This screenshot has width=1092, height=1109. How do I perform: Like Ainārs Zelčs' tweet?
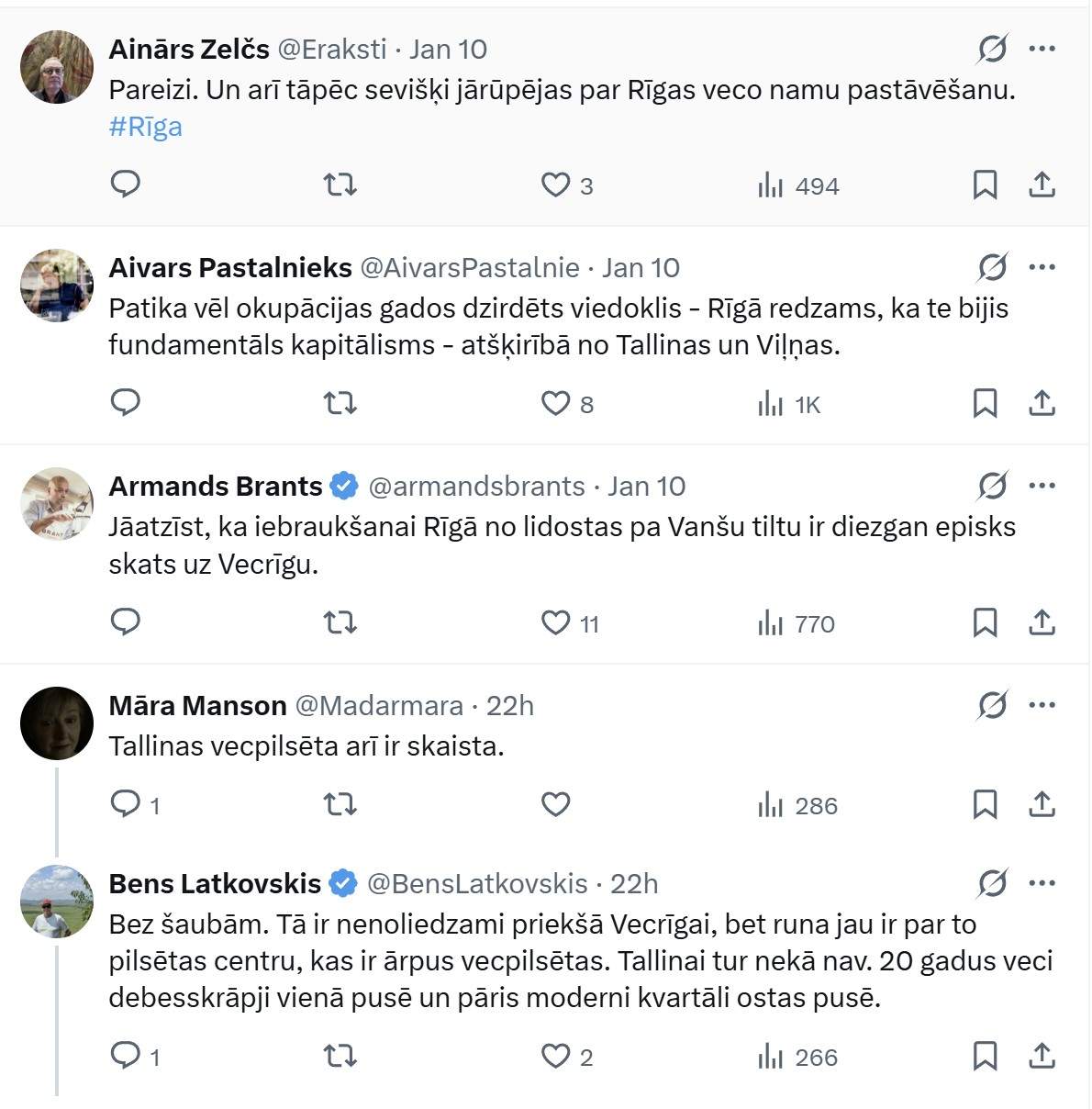click(x=555, y=185)
